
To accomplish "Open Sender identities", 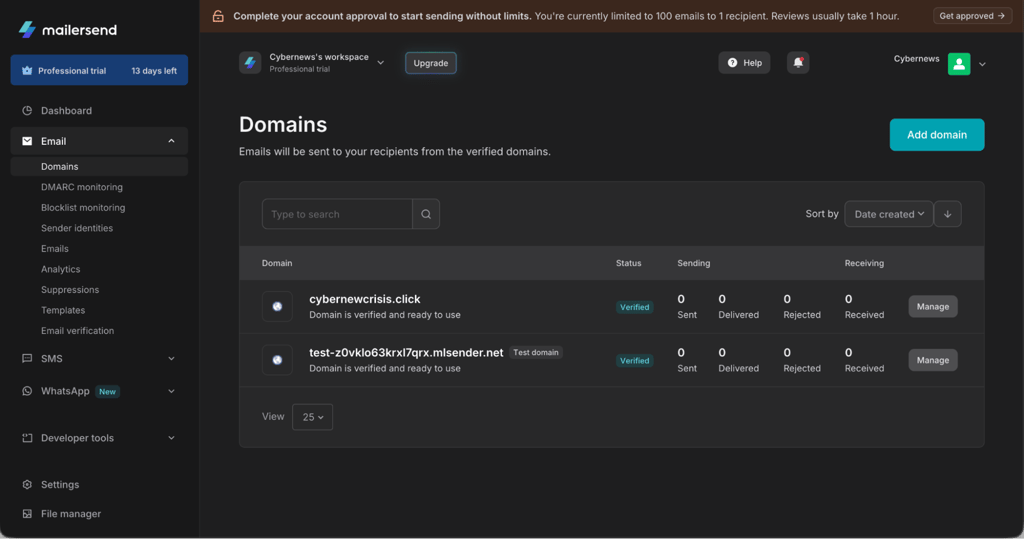I will (77, 228).
